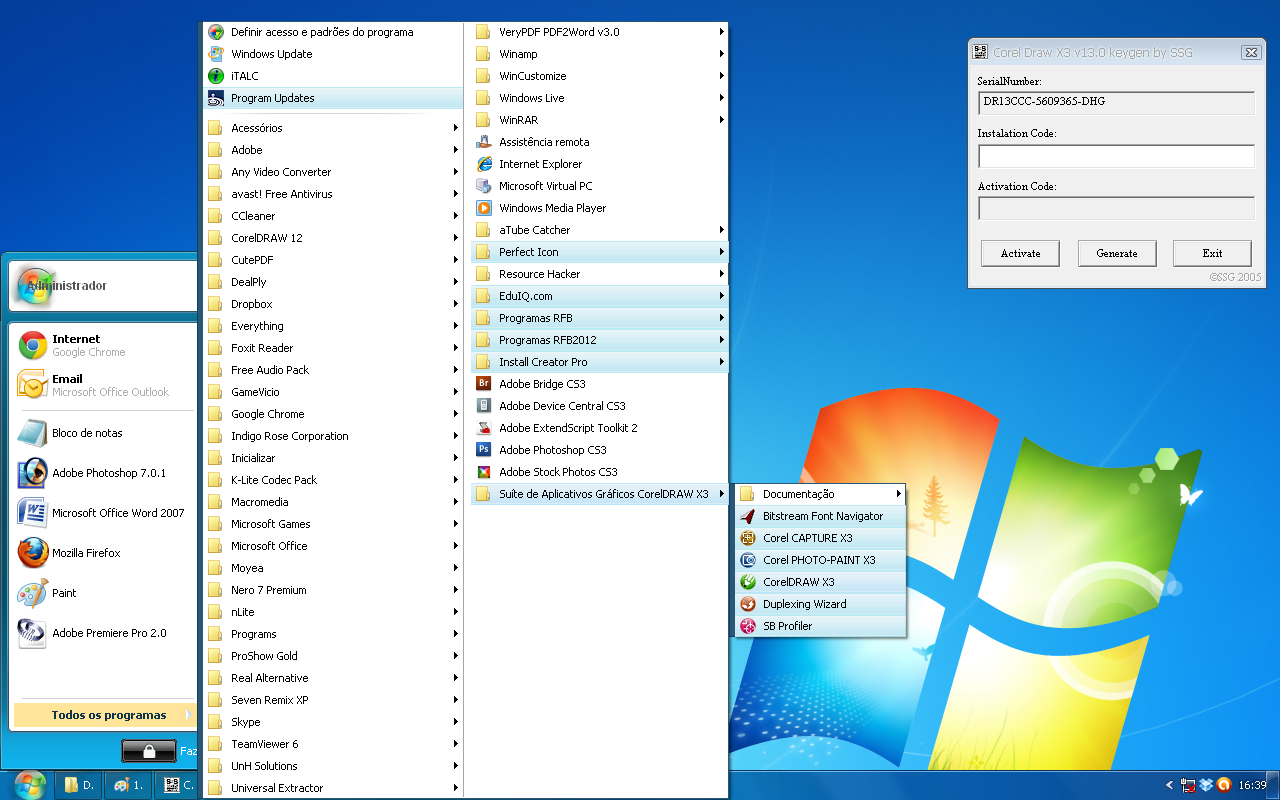Click the Instalation Code field
Viewport: 1280px width, 800px height.
click(1116, 156)
